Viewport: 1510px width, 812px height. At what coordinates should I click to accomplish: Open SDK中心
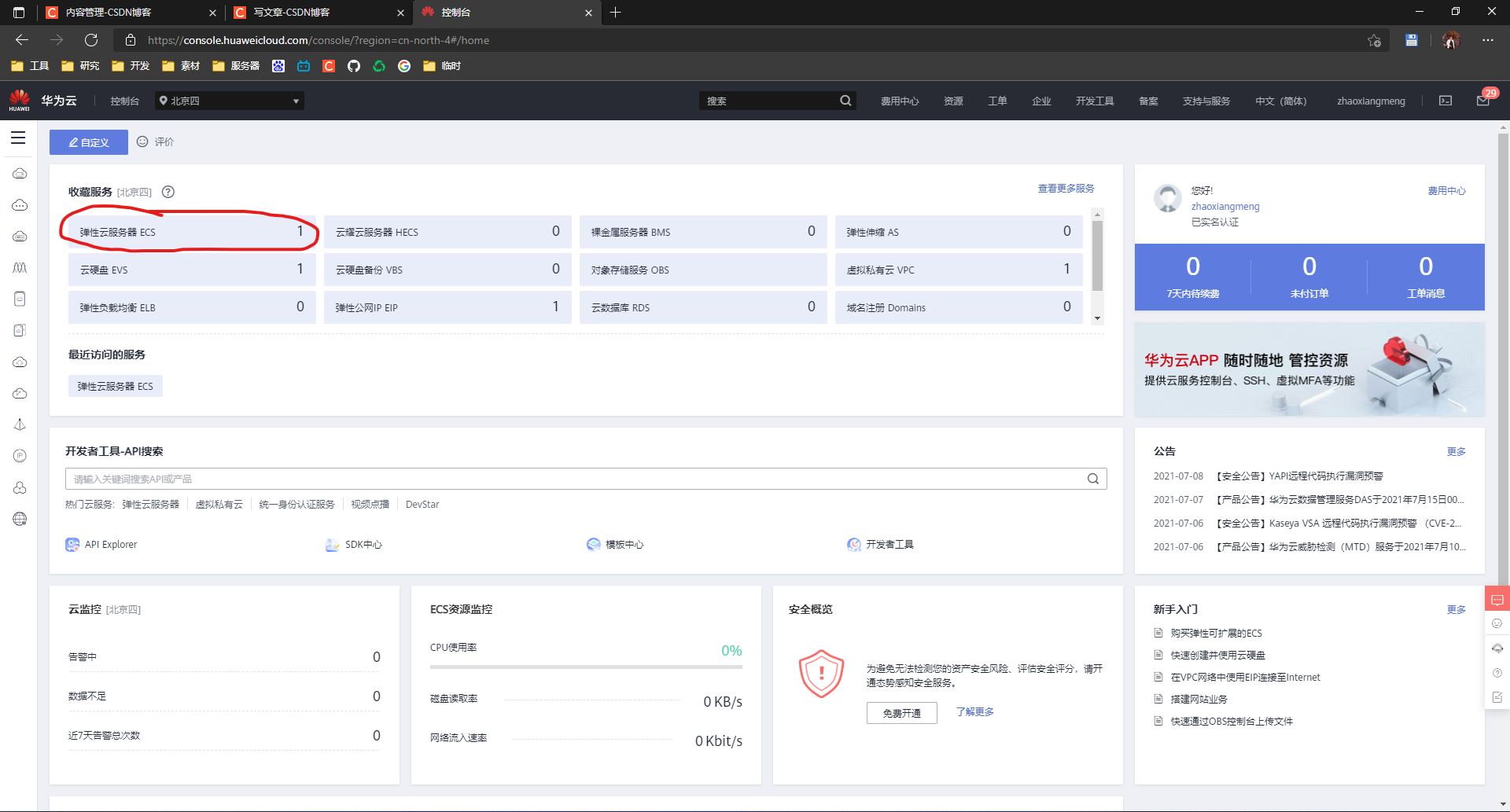tap(354, 544)
